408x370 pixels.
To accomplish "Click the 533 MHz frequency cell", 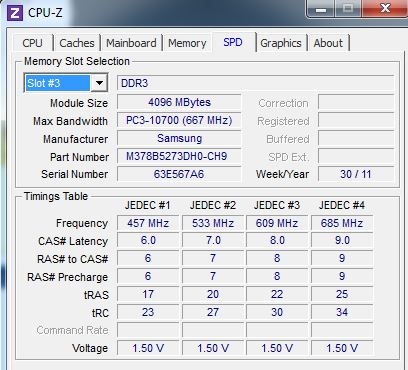I will [x=213, y=223].
